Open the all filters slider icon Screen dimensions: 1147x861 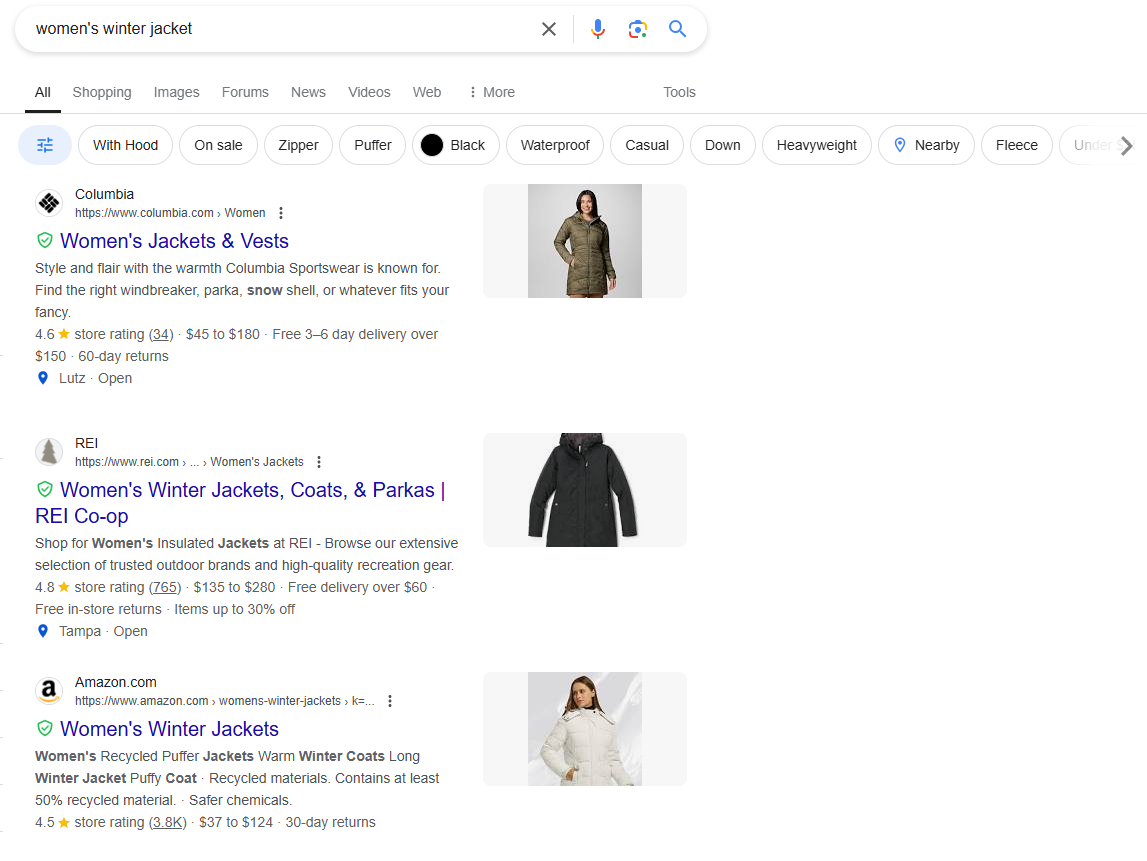point(45,145)
